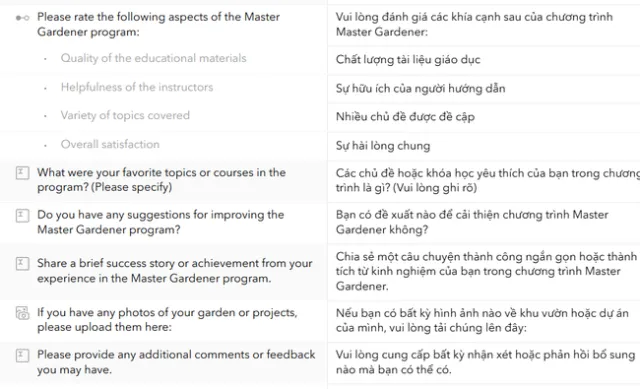This screenshot has height=389, width=640.
Task: Click the text icon beside additional comments question
Action: (22, 355)
